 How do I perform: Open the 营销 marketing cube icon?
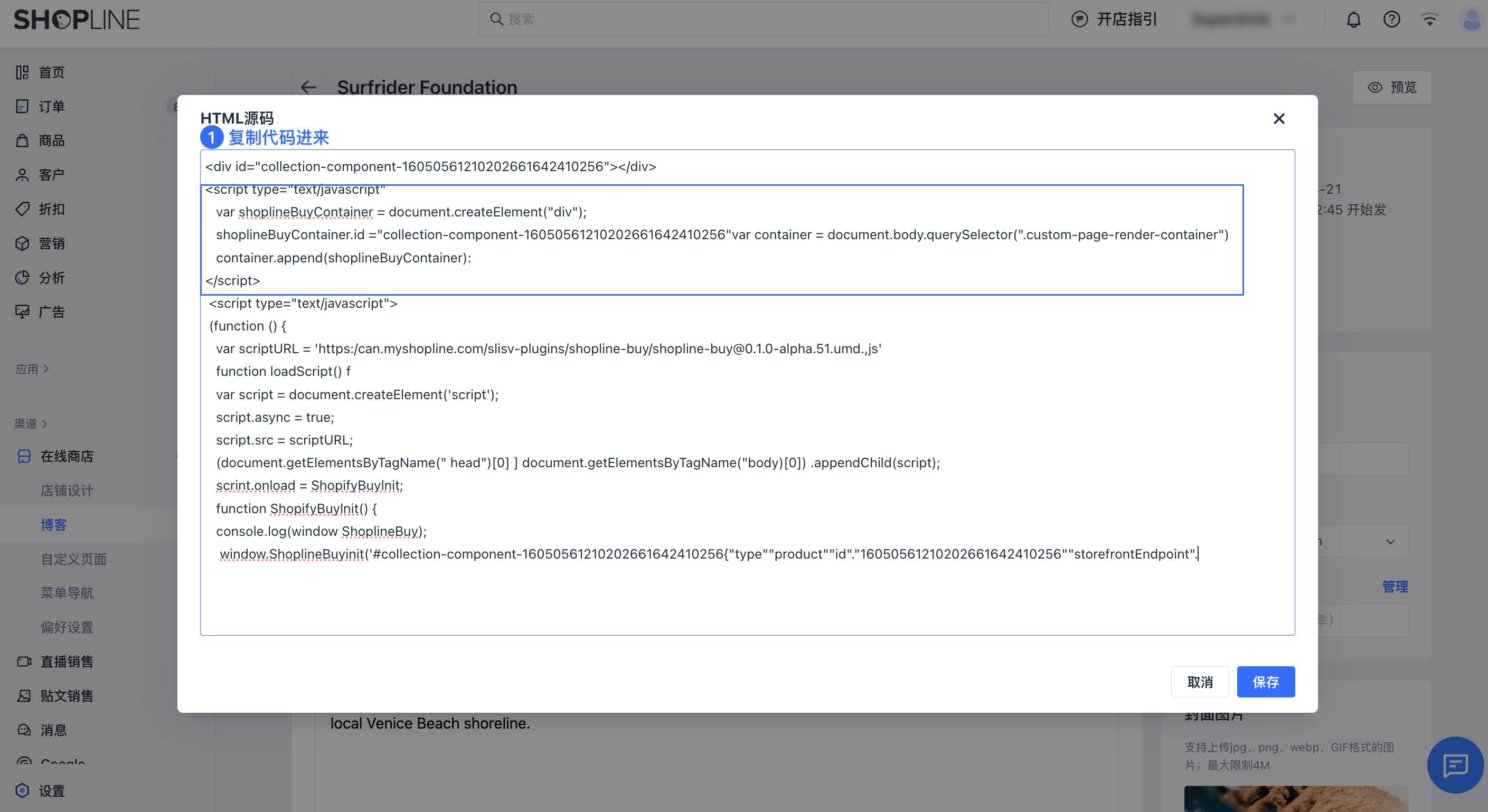(x=22, y=243)
